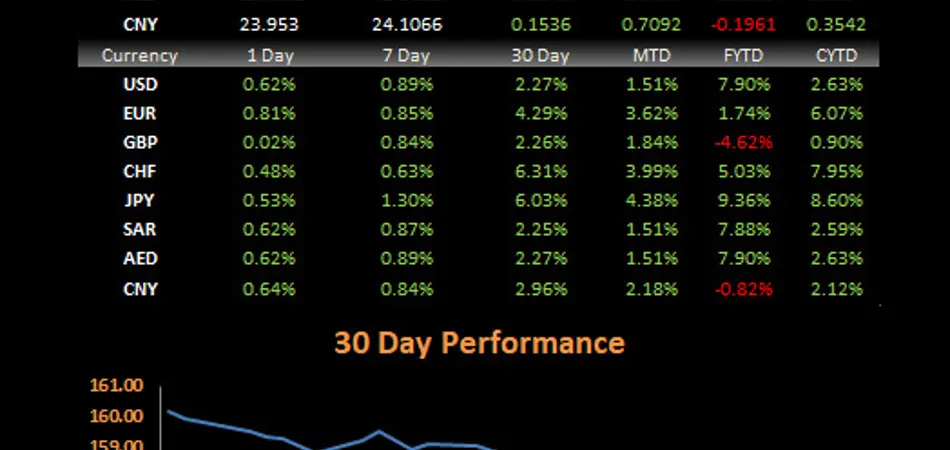The height and width of the screenshot is (450, 950).
Task: Select the USD row label
Action: tap(139, 85)
